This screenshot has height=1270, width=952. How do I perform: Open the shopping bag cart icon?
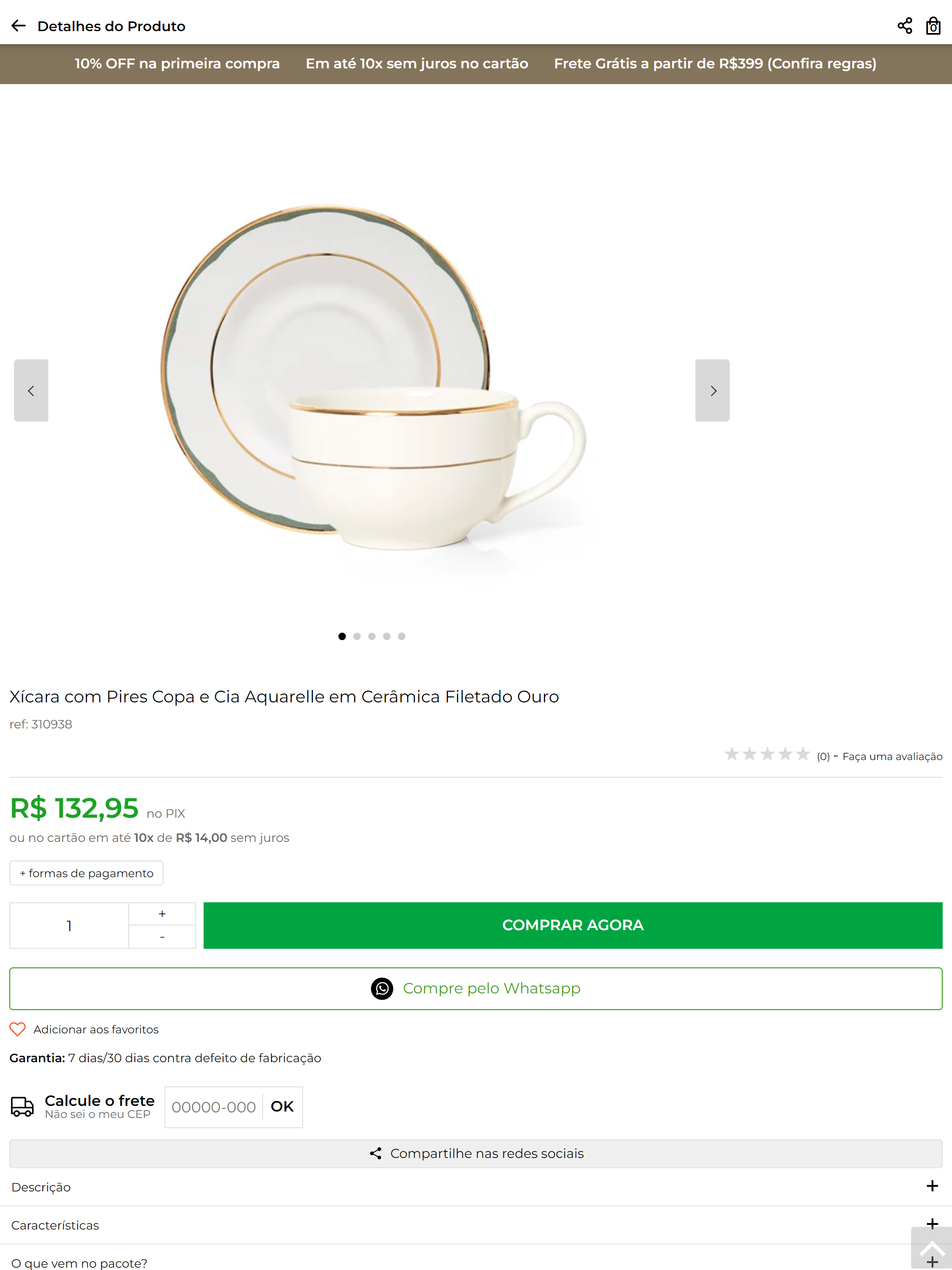click(933, 26)
